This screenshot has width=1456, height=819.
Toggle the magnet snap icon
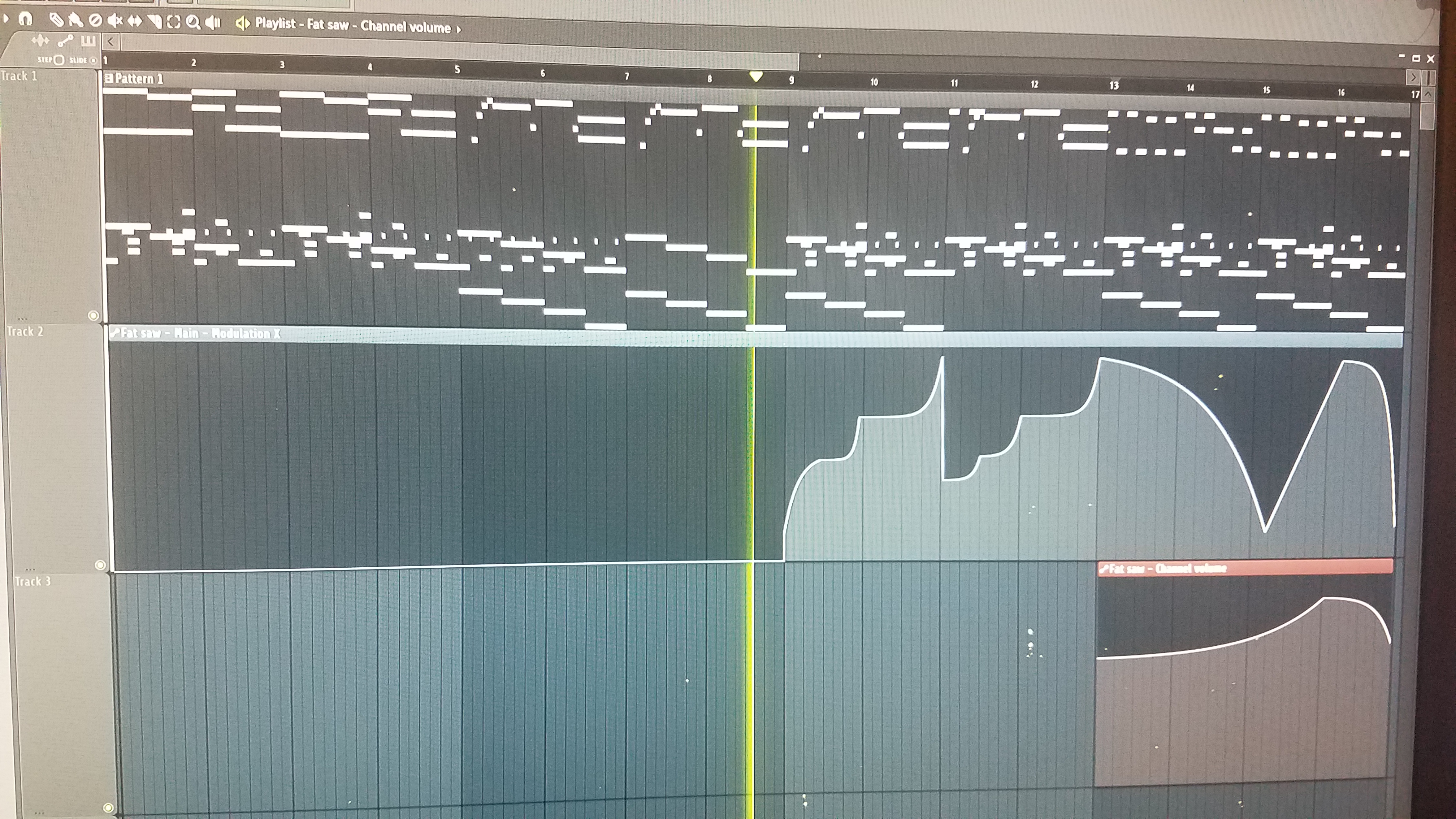click(x=25, y=19)
